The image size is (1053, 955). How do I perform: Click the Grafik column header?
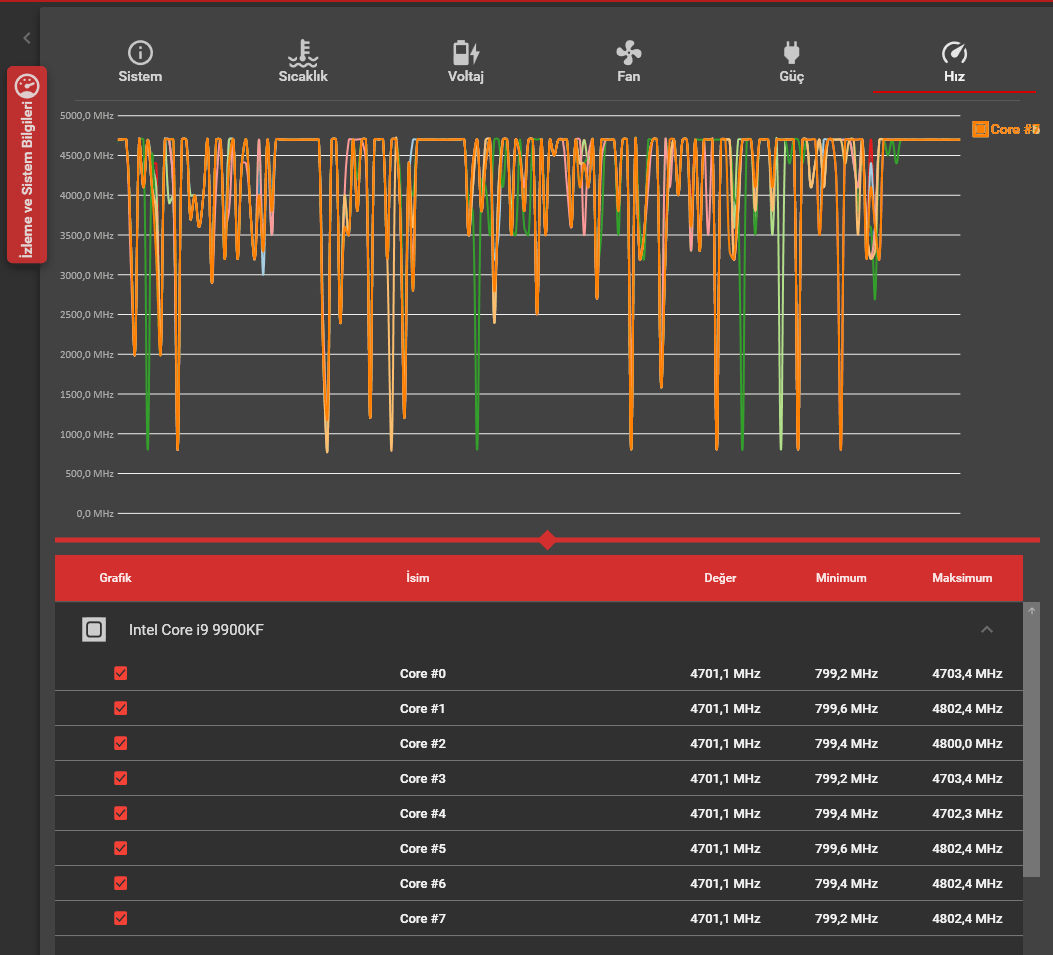tap(116, 578)
